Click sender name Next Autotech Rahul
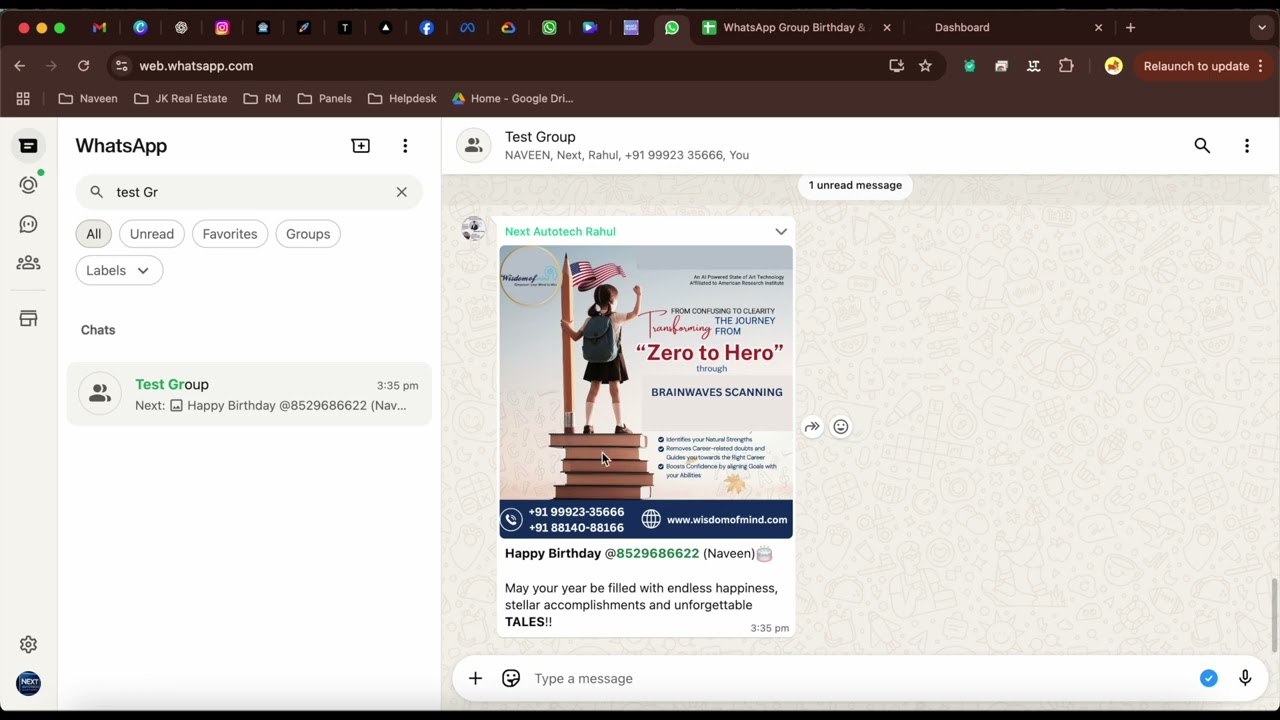The image size is (1280, 720). 560,231
